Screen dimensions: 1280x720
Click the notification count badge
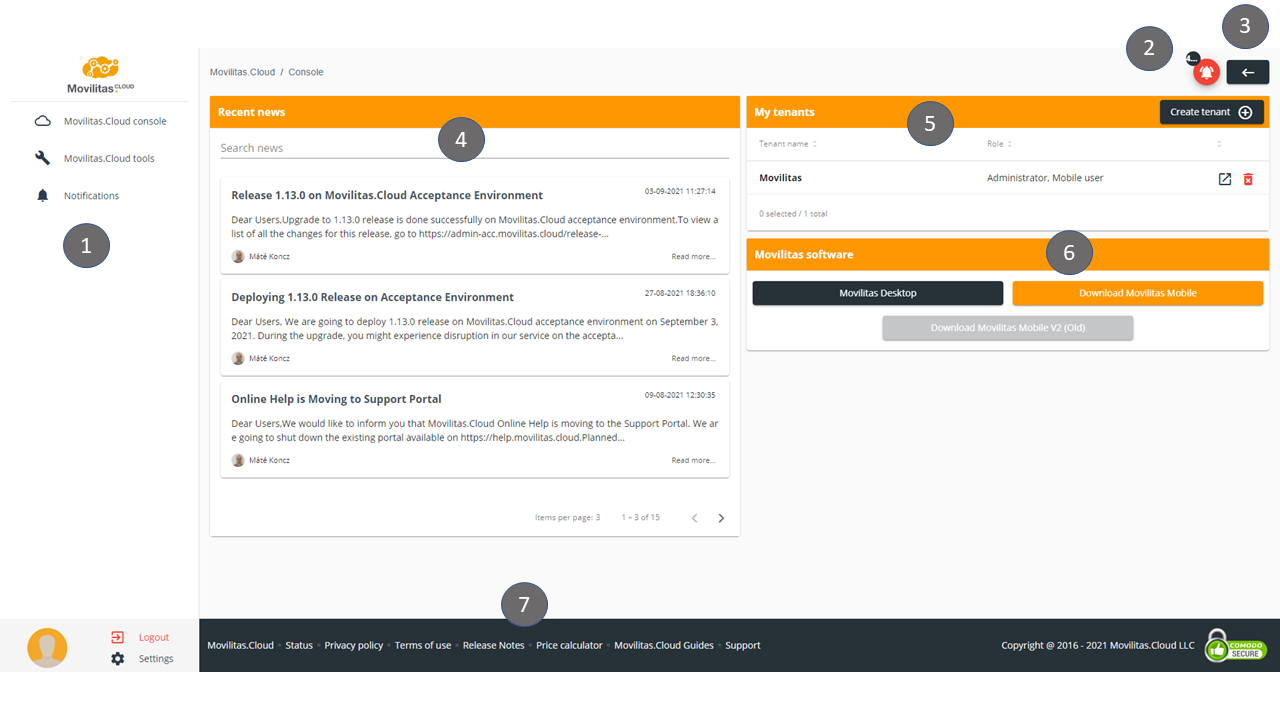(1192, 58)
